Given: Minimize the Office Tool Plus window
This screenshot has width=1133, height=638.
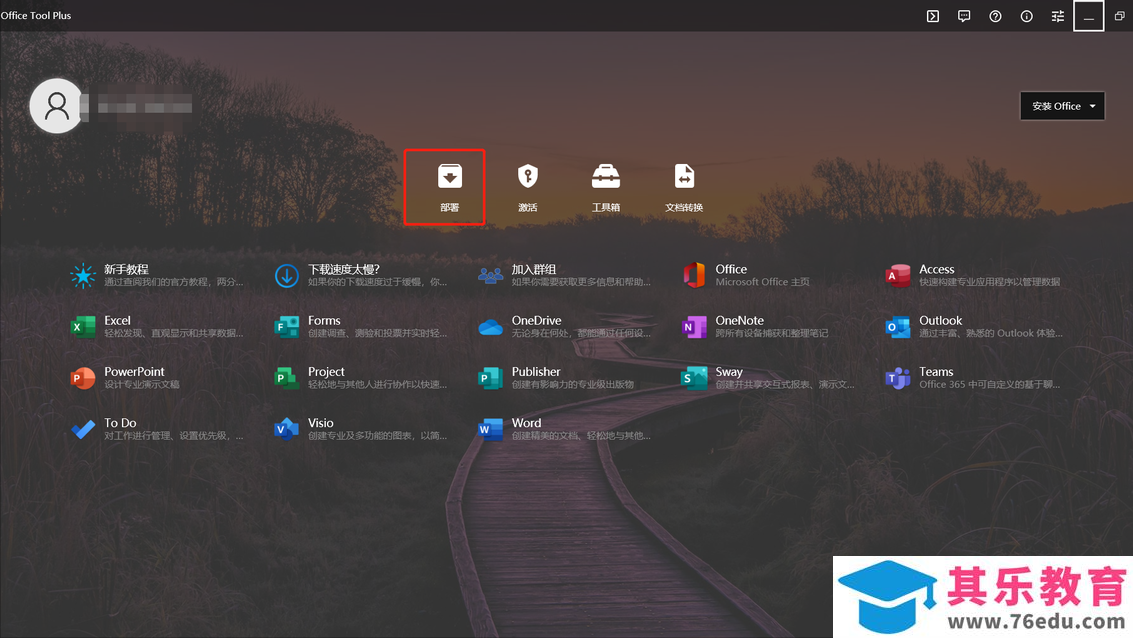Looking at the screenshot, I should pyautogui.click(x=1088, y=16).
